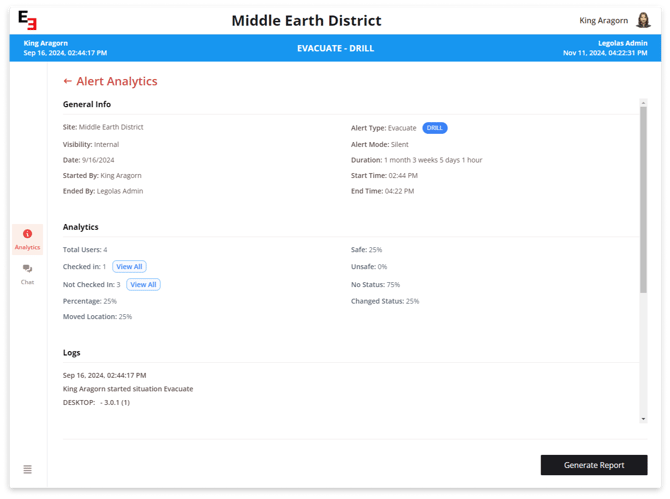The image size is (670, 499).
Task: View all checked in users
Action: tap(129, 267)
